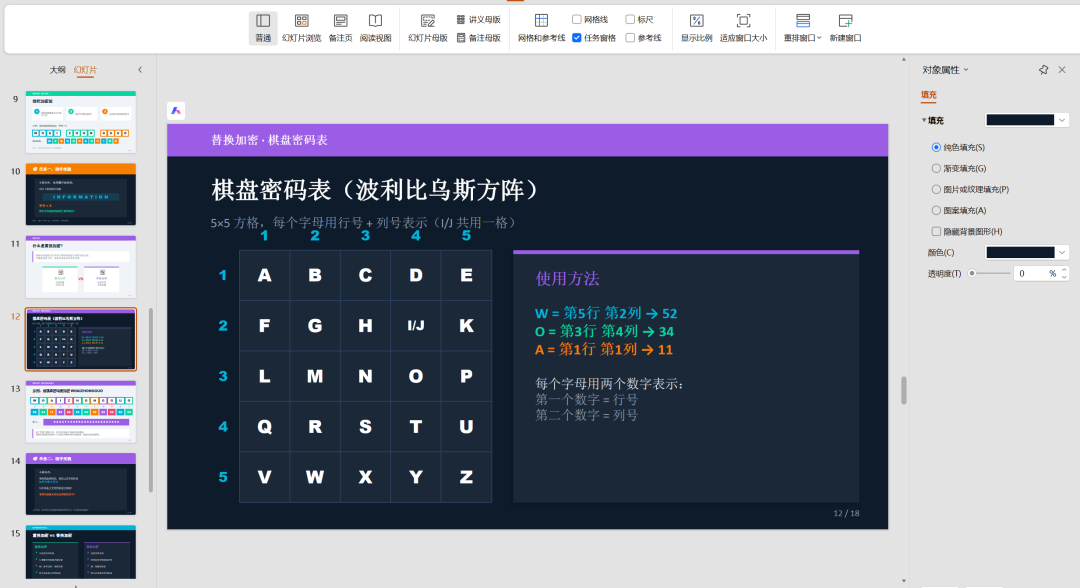Viewport: 1080px width, 588px height.
Task: Check 隐藏背景图形(H) option
Action: click(x=936, y=231)
